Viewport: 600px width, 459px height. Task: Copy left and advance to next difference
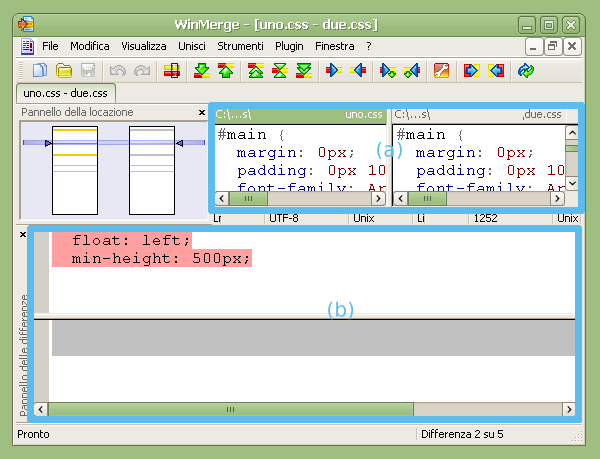pyautogui.click(x=412, y=70)
